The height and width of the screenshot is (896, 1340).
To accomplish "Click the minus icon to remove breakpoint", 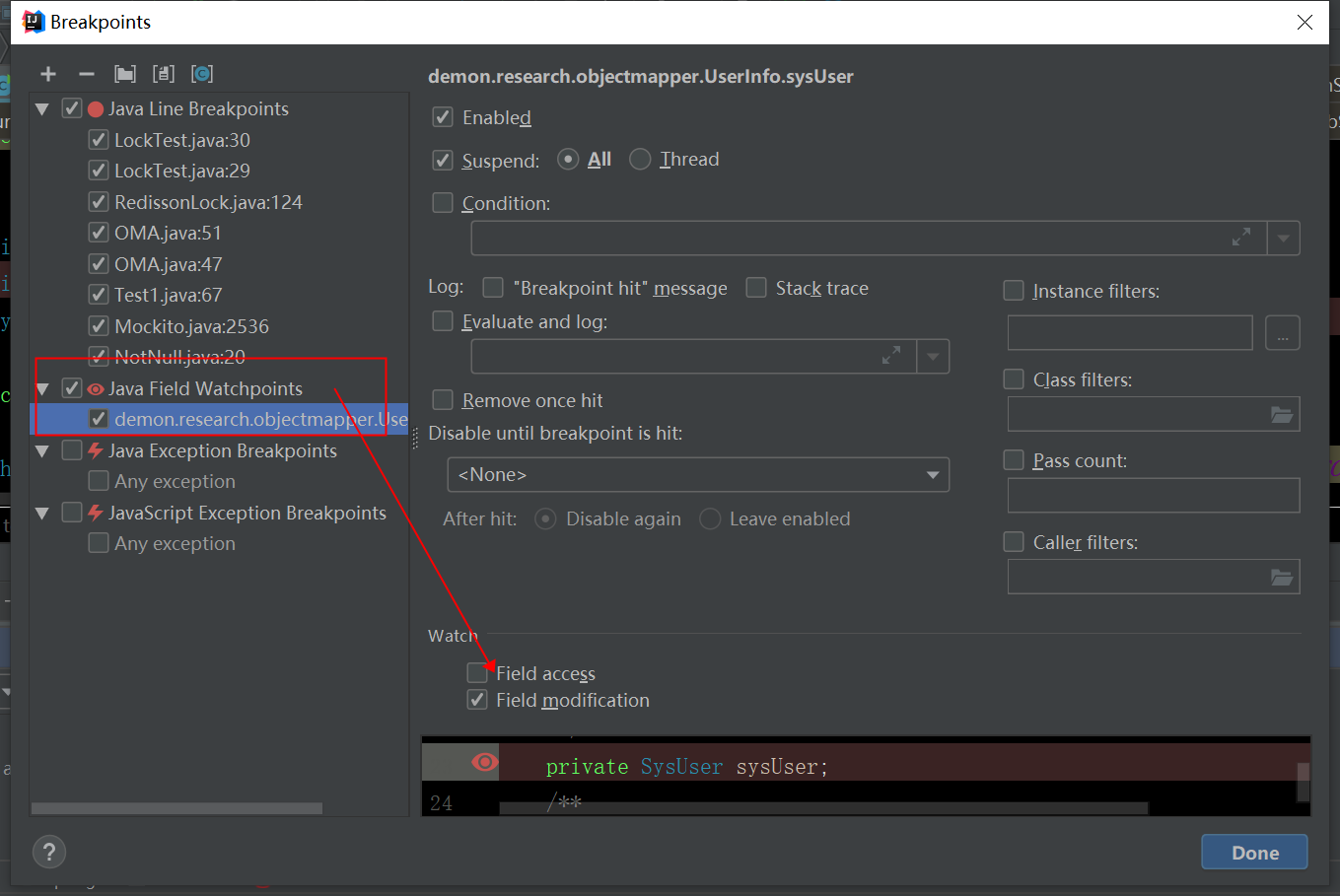I will pyautogui.click(x=87, y=74).
